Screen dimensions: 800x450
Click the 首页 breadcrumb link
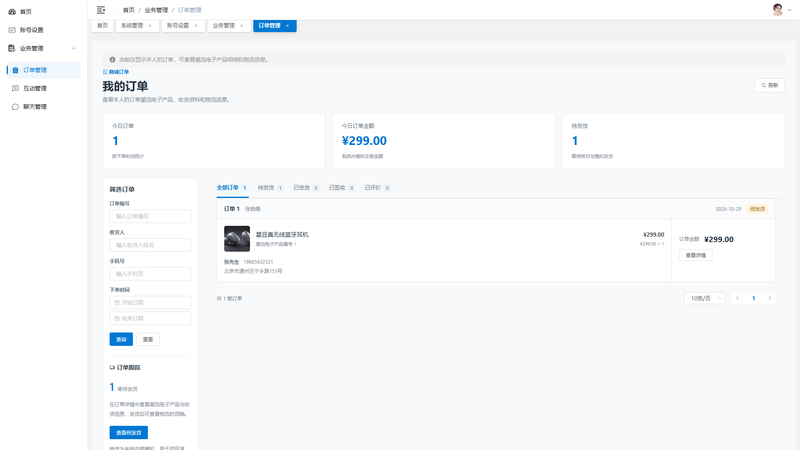click(x=129, y=10)
